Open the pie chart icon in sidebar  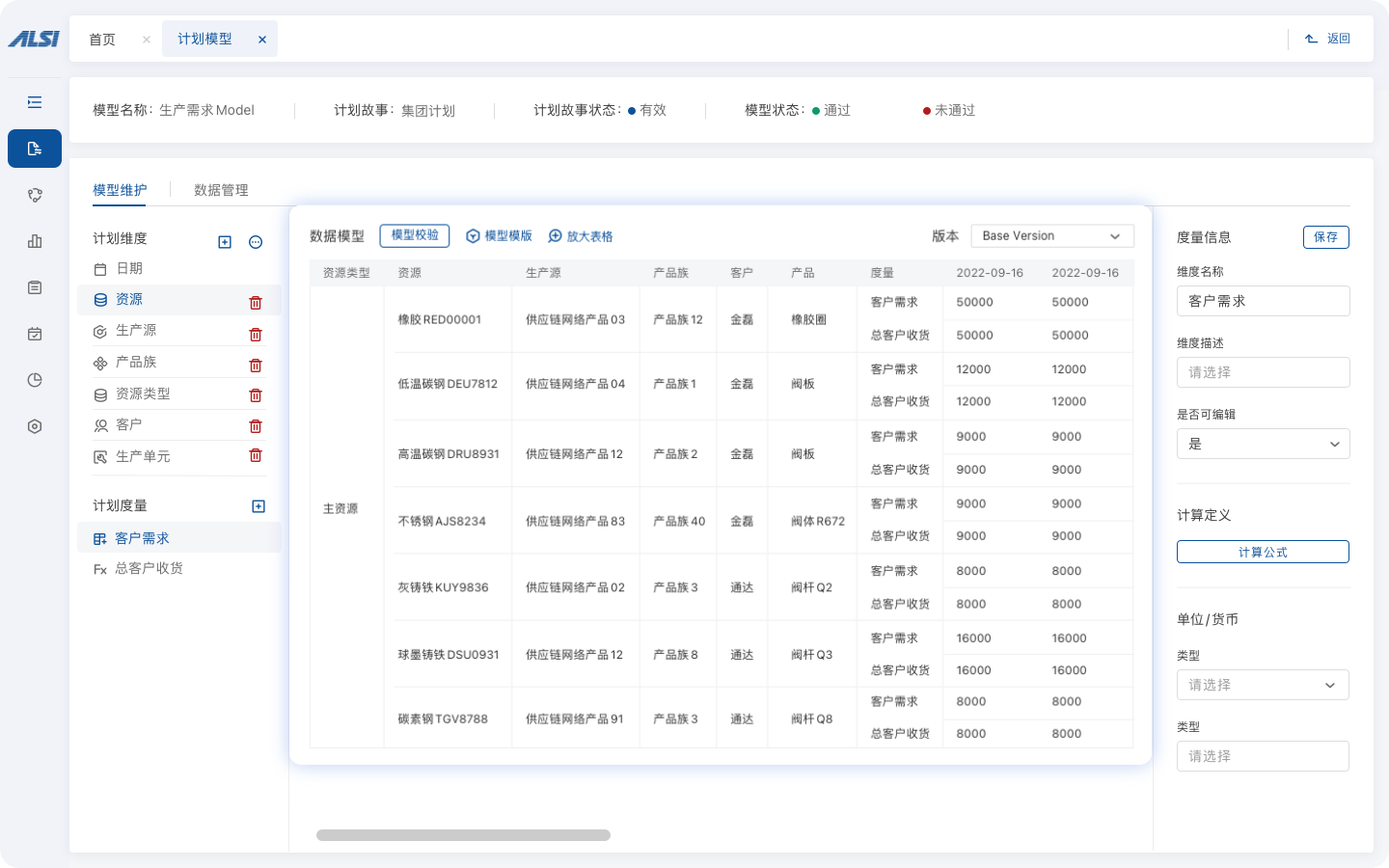click(35, 379)
